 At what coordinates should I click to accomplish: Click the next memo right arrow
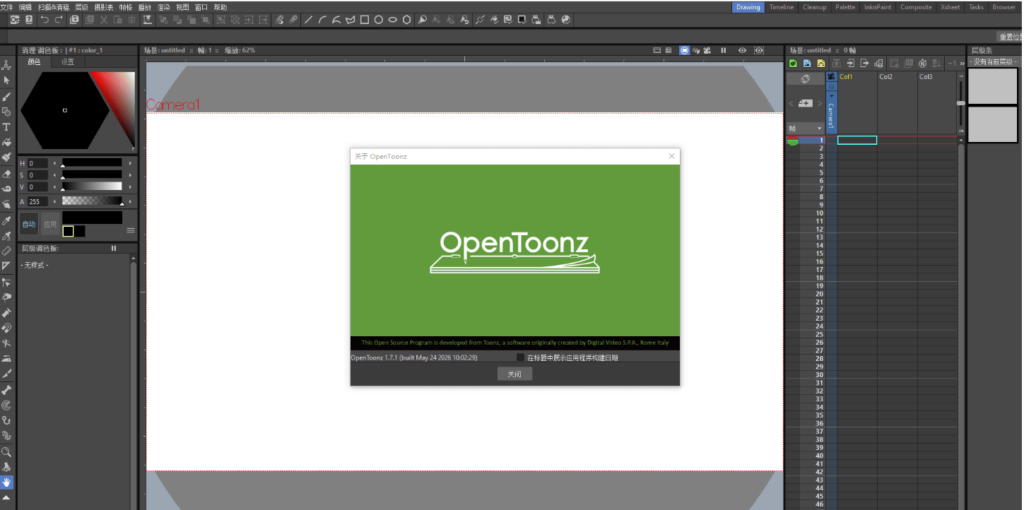pyautogui.click(x=820, y=103)
